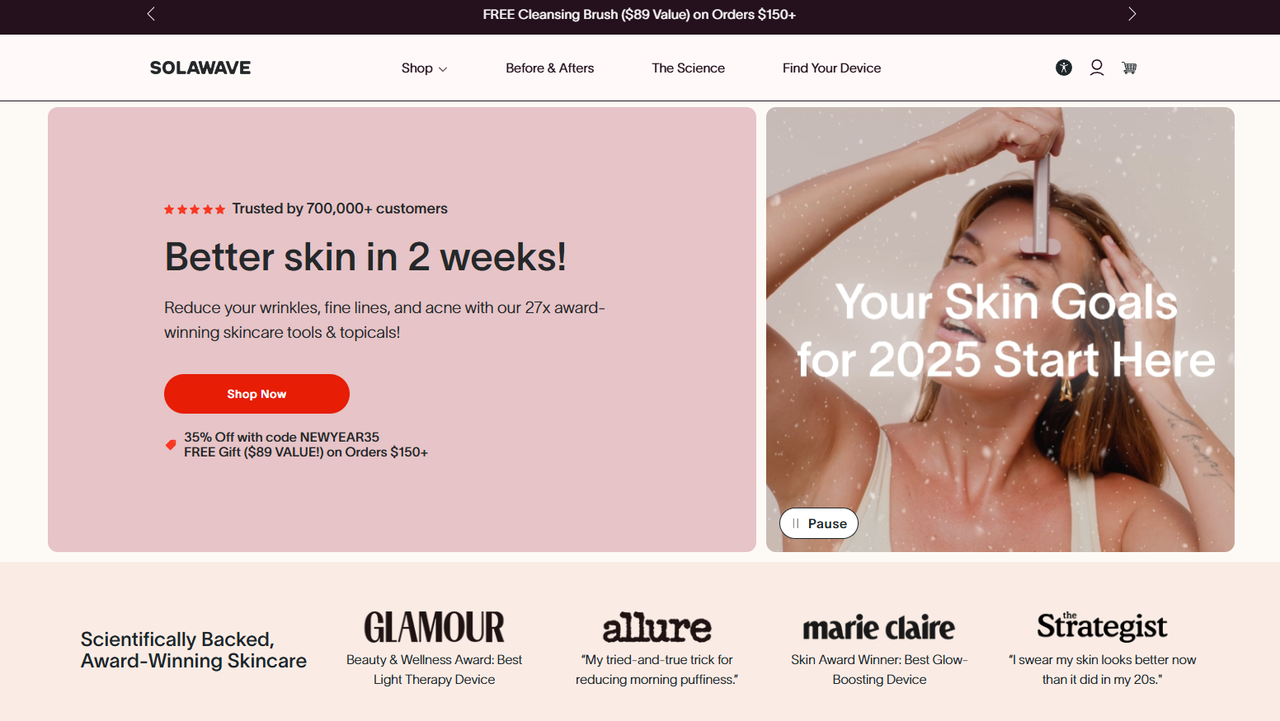Open the accessibility options icon
The height and width of the screenshot is (721, 1280).
point(1064,68)
